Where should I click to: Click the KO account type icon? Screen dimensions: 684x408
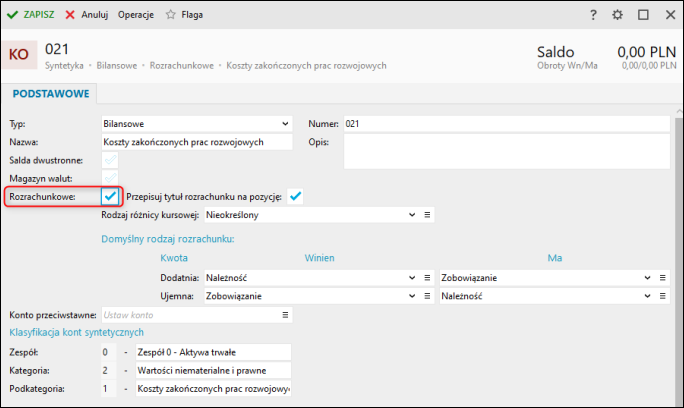[19, 54]
